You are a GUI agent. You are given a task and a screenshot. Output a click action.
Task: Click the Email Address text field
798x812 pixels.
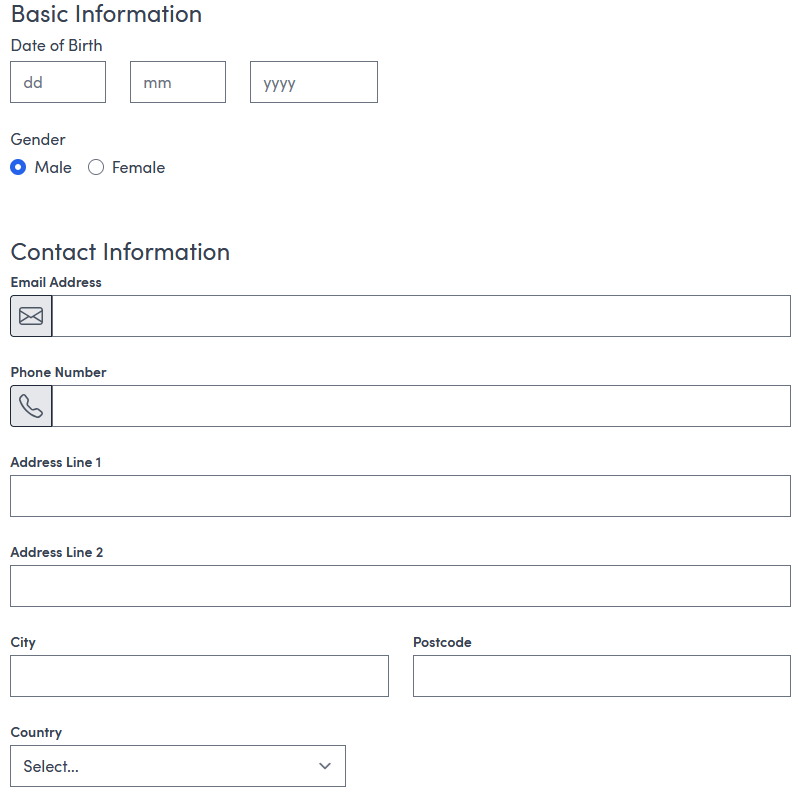click(421, 316)
